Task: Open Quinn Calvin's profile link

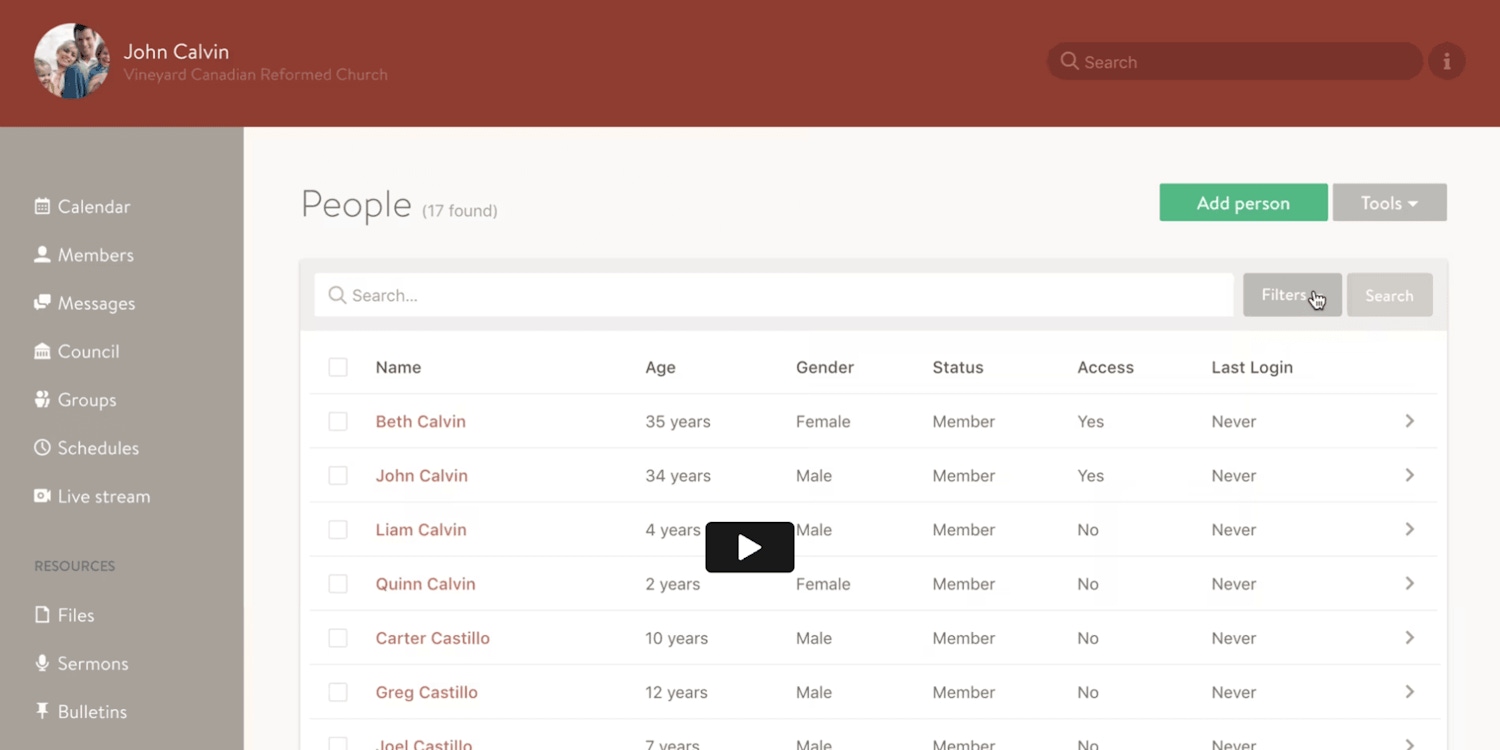Action: (x=425, y=584)
